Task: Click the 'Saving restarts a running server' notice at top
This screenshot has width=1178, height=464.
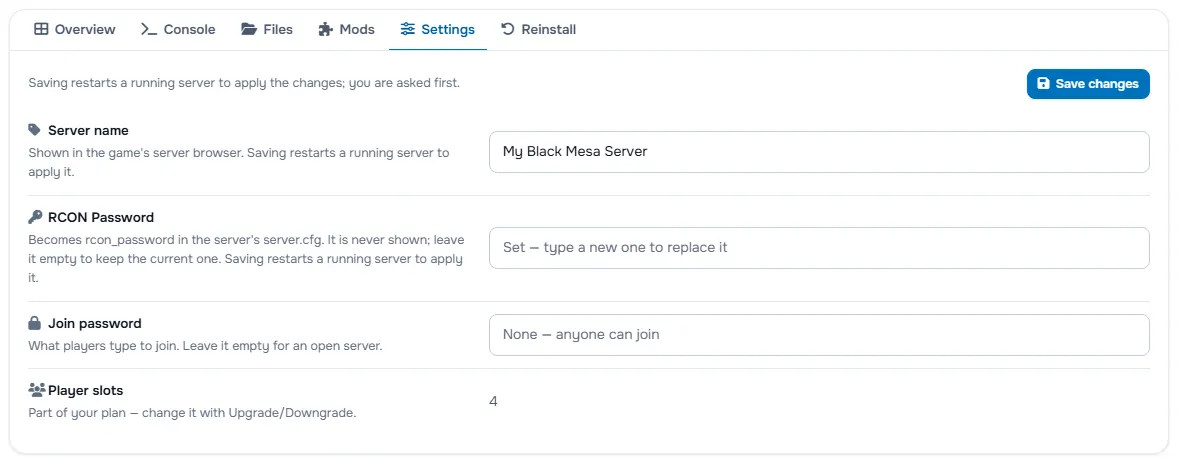Action: click(x=243, y=83)
